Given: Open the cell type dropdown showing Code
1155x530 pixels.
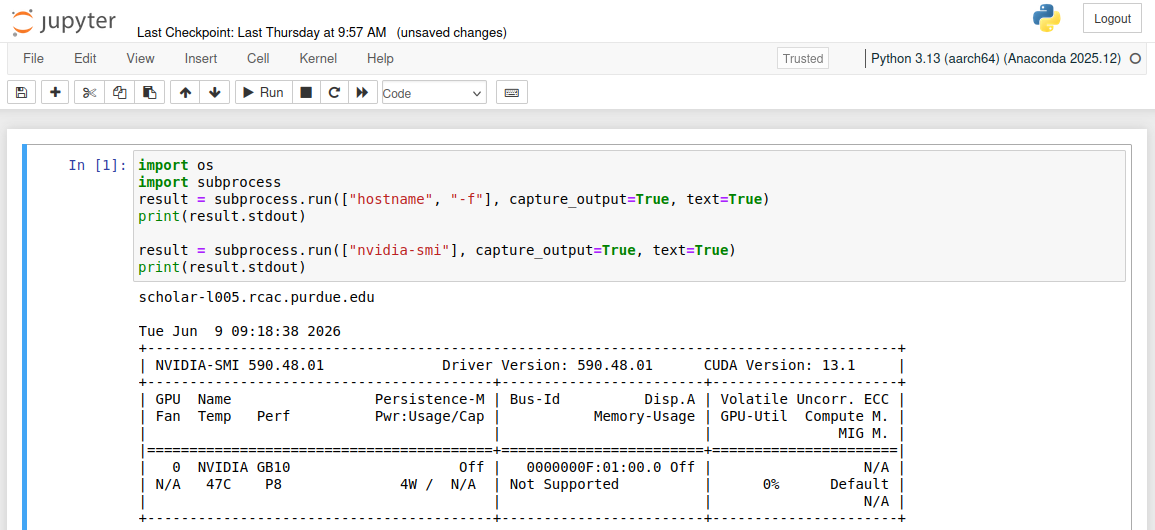Looking at the screenshot, I should point(434,93).
